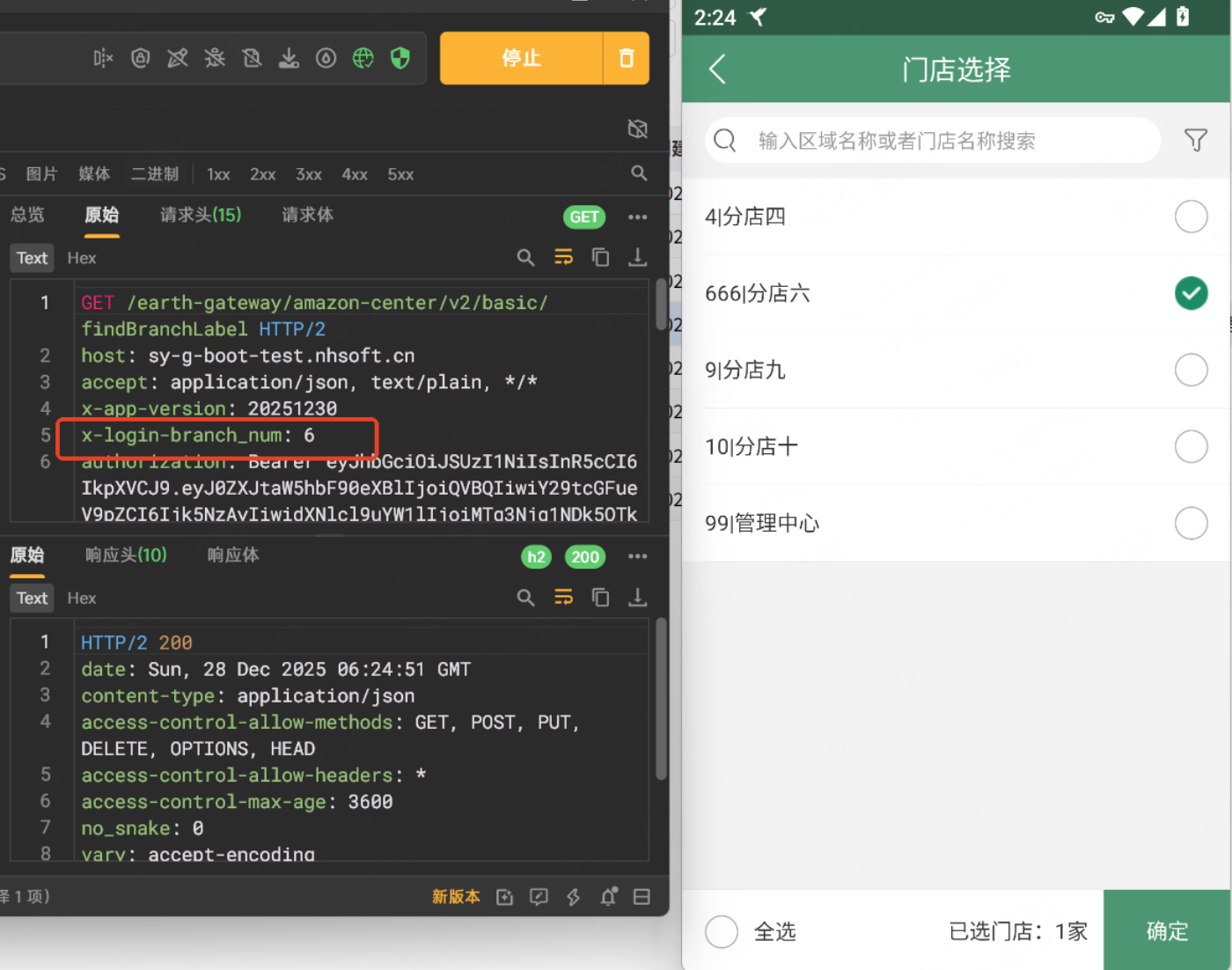Image resolution: width=1232 pixels, height=970 pixels.
Task: Toggle word wrap in the request panel
Action: [563, 257]
